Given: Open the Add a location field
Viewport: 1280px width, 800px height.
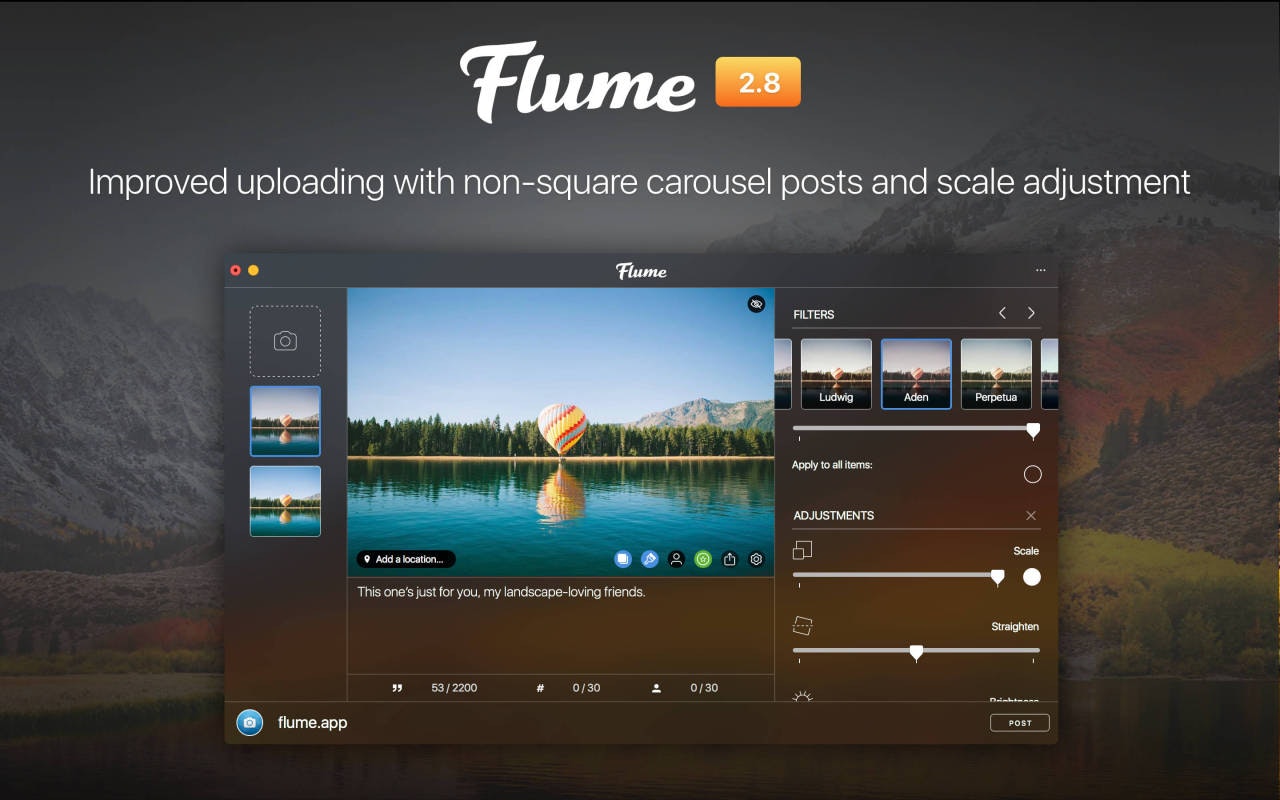Looking at the screenshot, I should [x=404, y=559].
